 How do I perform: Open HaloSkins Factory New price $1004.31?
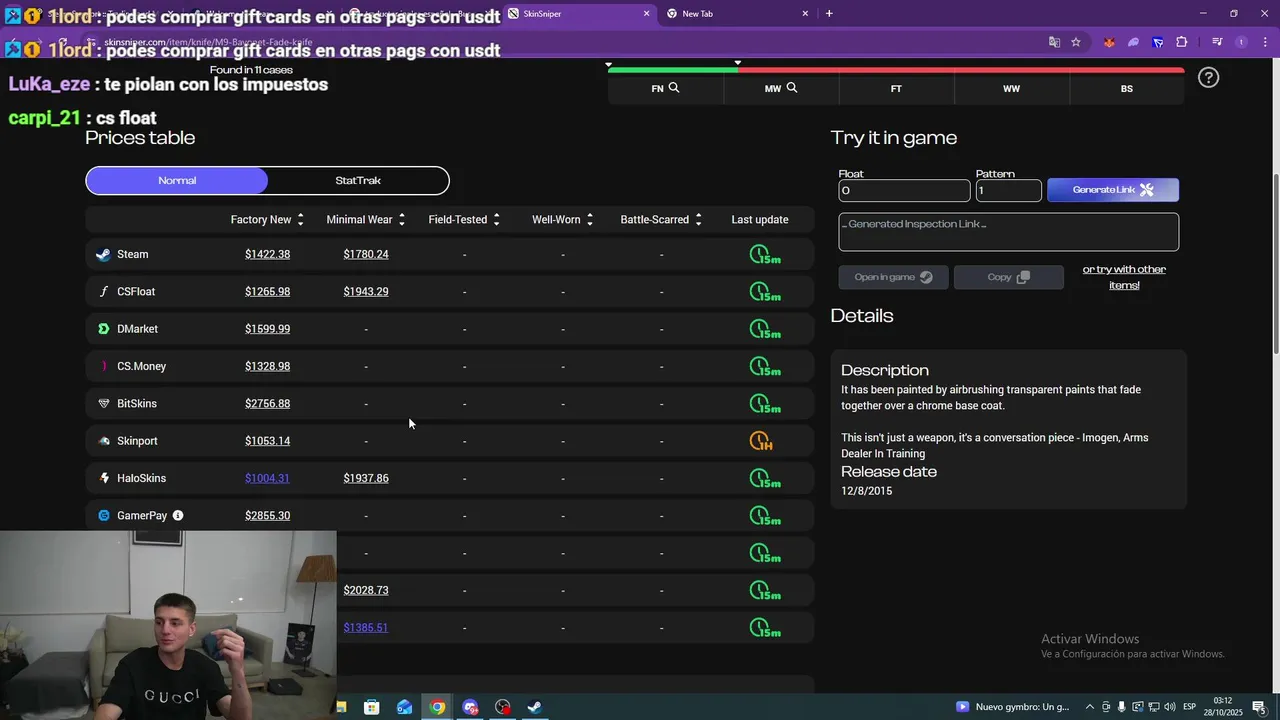point(267,478)
